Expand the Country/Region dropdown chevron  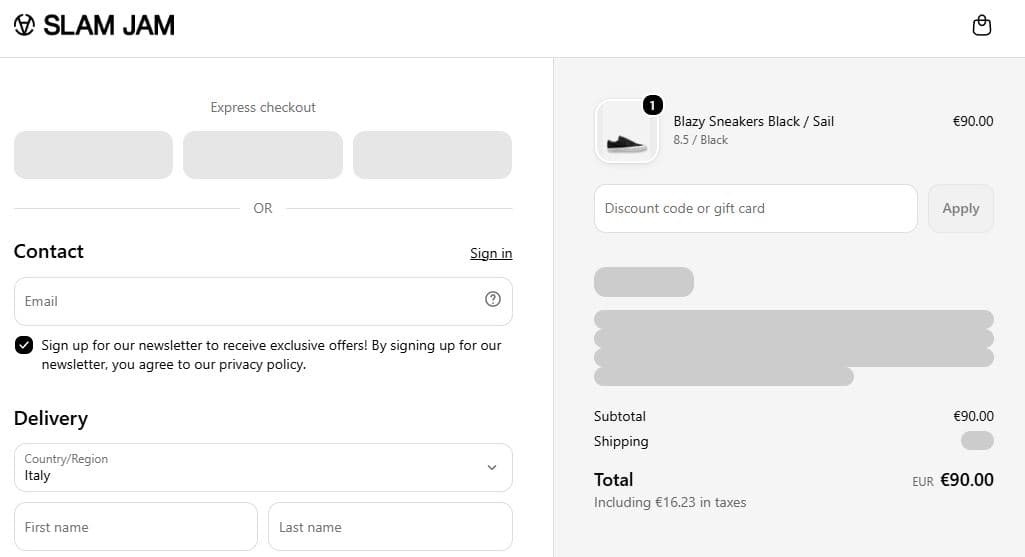point(492,467)
